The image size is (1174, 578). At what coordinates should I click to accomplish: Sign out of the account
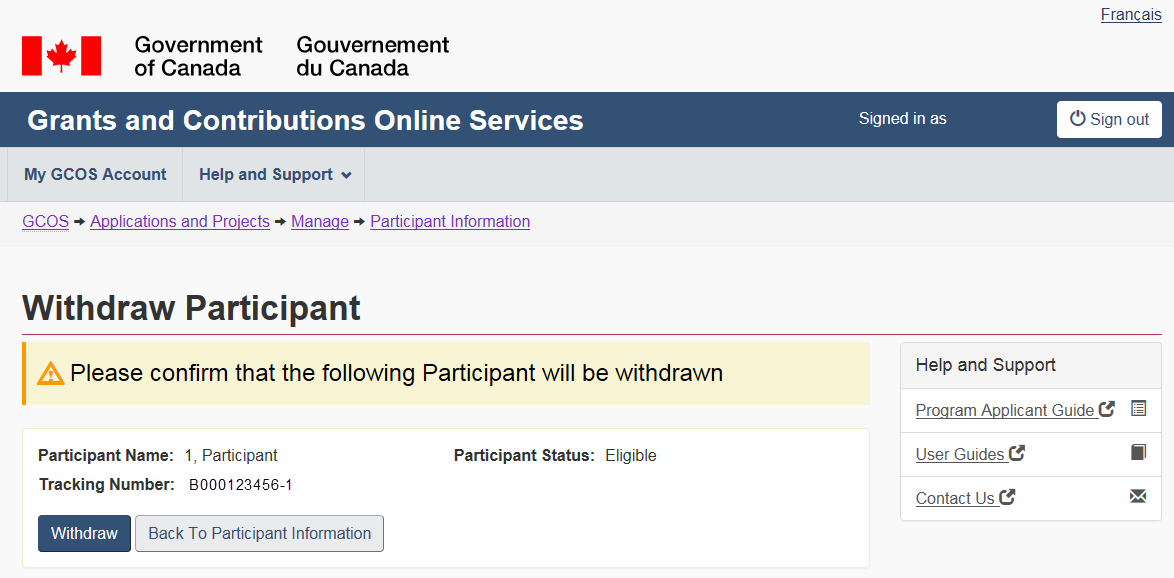click(x=1109, y=119)
